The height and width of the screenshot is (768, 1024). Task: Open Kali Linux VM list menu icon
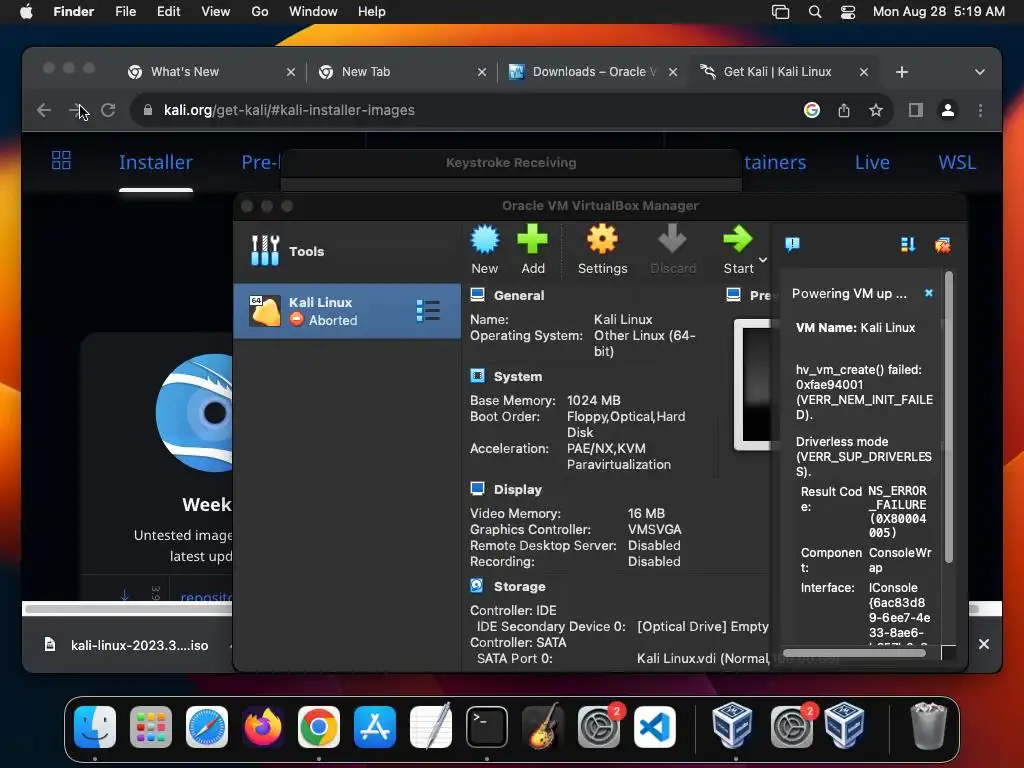click(x=428, y=311)
